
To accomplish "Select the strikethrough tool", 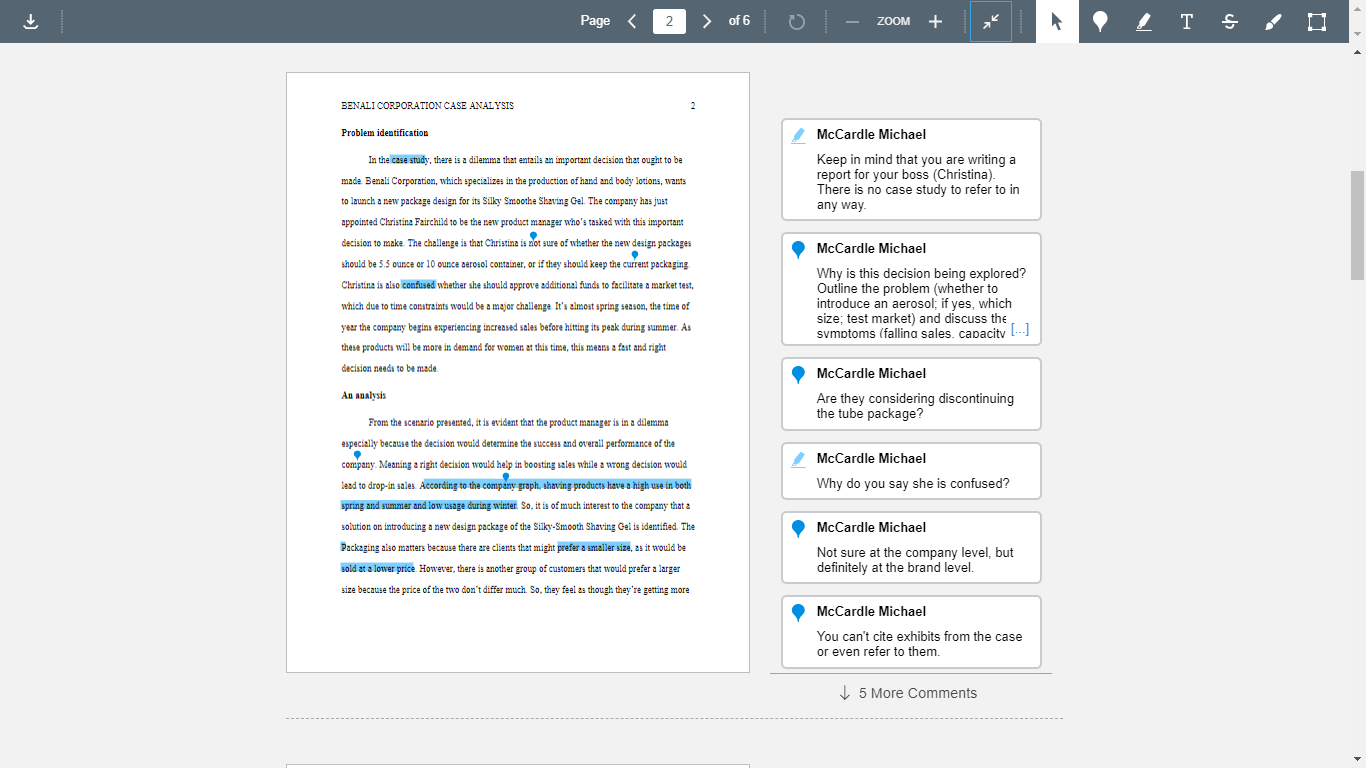I will click(x=1230, y=21).
